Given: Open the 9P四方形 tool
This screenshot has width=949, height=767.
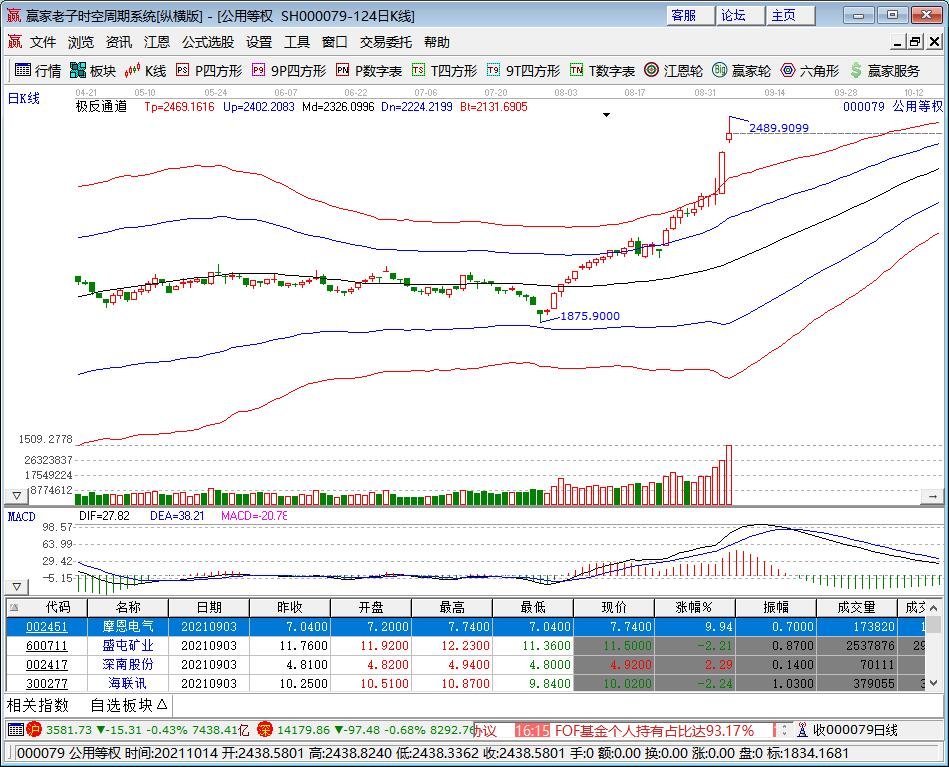Looking at the screenshot, I should coord(289,71).
